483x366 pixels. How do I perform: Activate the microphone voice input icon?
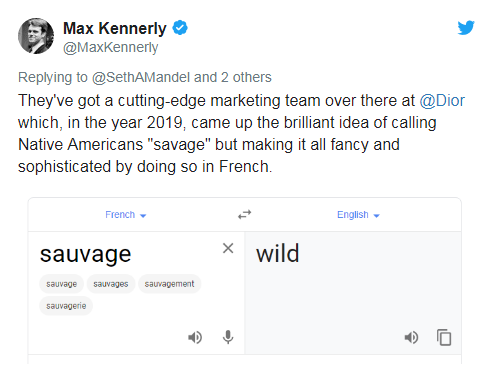click(x=228, y=337)
